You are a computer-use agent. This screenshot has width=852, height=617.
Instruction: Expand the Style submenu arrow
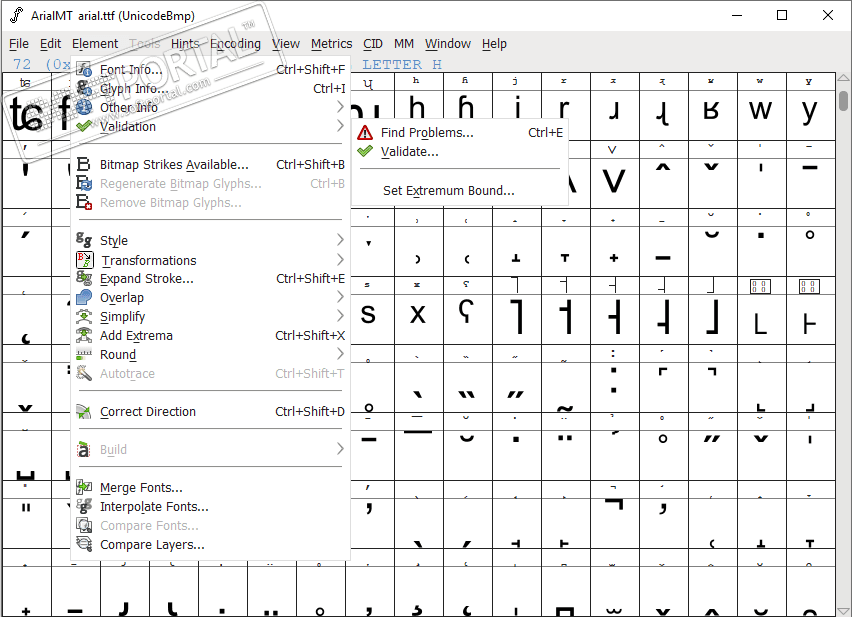(340, 240)
